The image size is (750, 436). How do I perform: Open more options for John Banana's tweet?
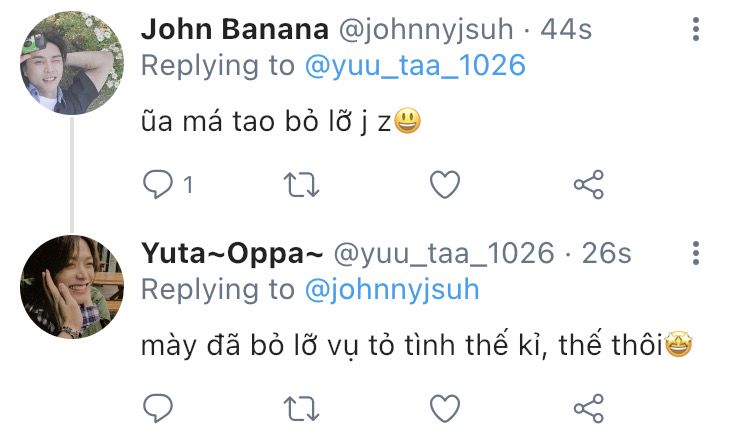[x=696, y=29]
